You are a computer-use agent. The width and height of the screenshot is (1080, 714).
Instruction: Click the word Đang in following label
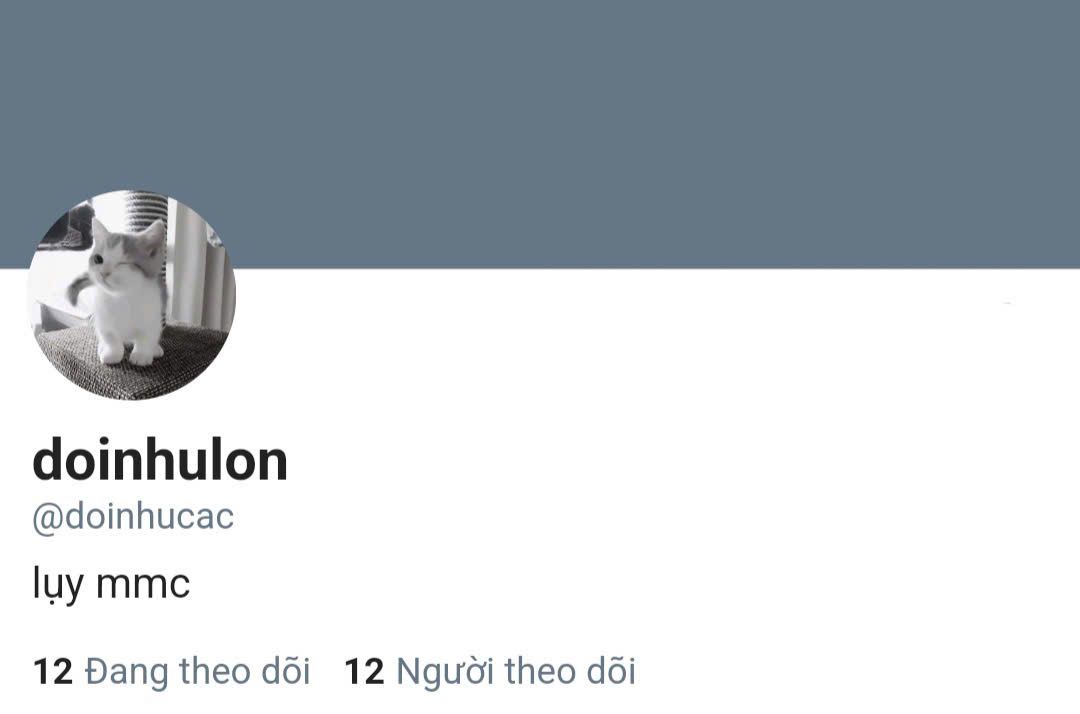coord(126,671)
